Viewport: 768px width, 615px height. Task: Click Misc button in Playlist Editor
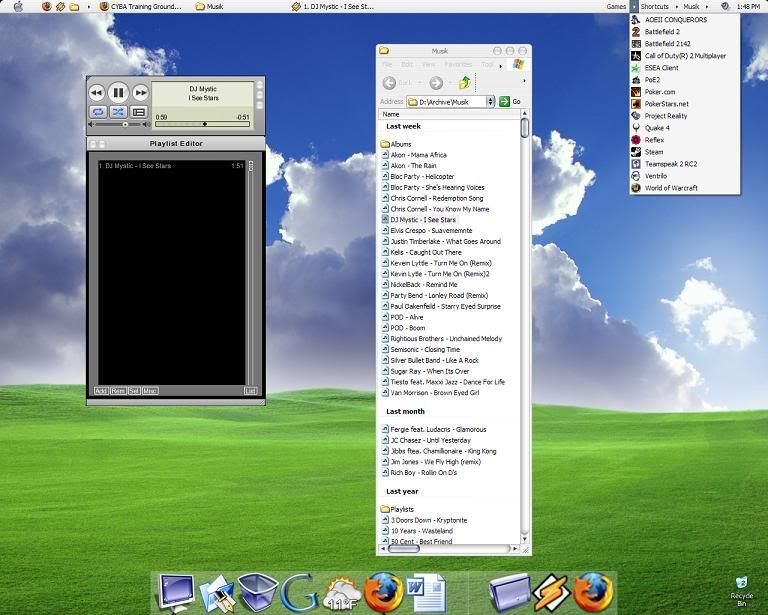coord(150,391)
